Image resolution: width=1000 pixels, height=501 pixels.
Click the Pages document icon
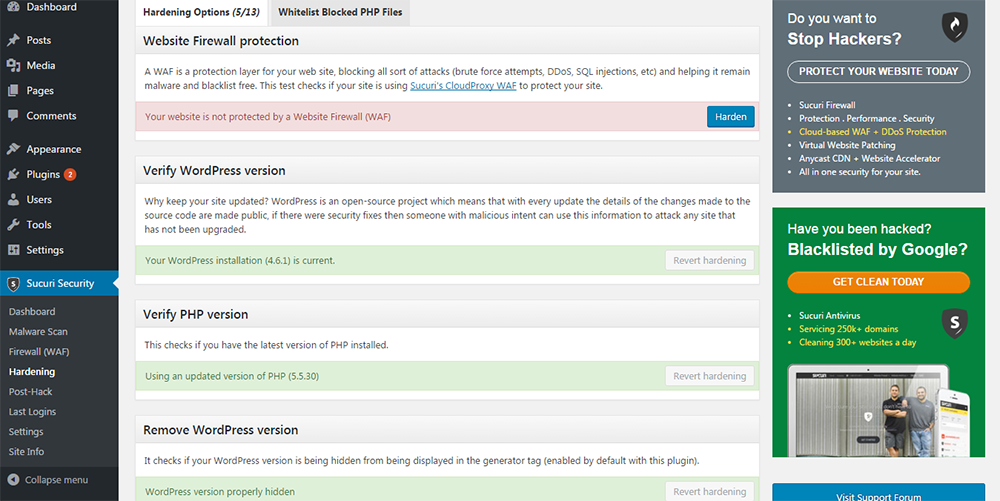13,91
